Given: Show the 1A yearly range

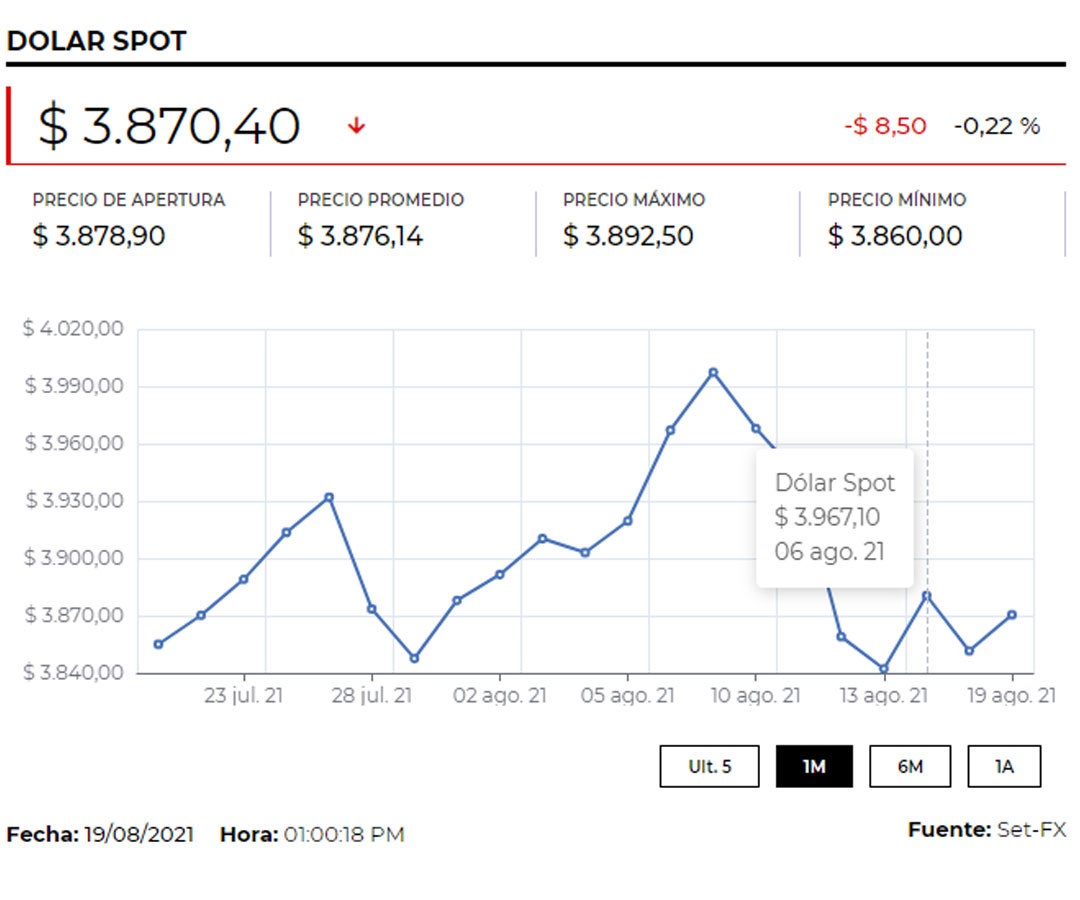Looking at the screenshot, I should point(1003,767).
